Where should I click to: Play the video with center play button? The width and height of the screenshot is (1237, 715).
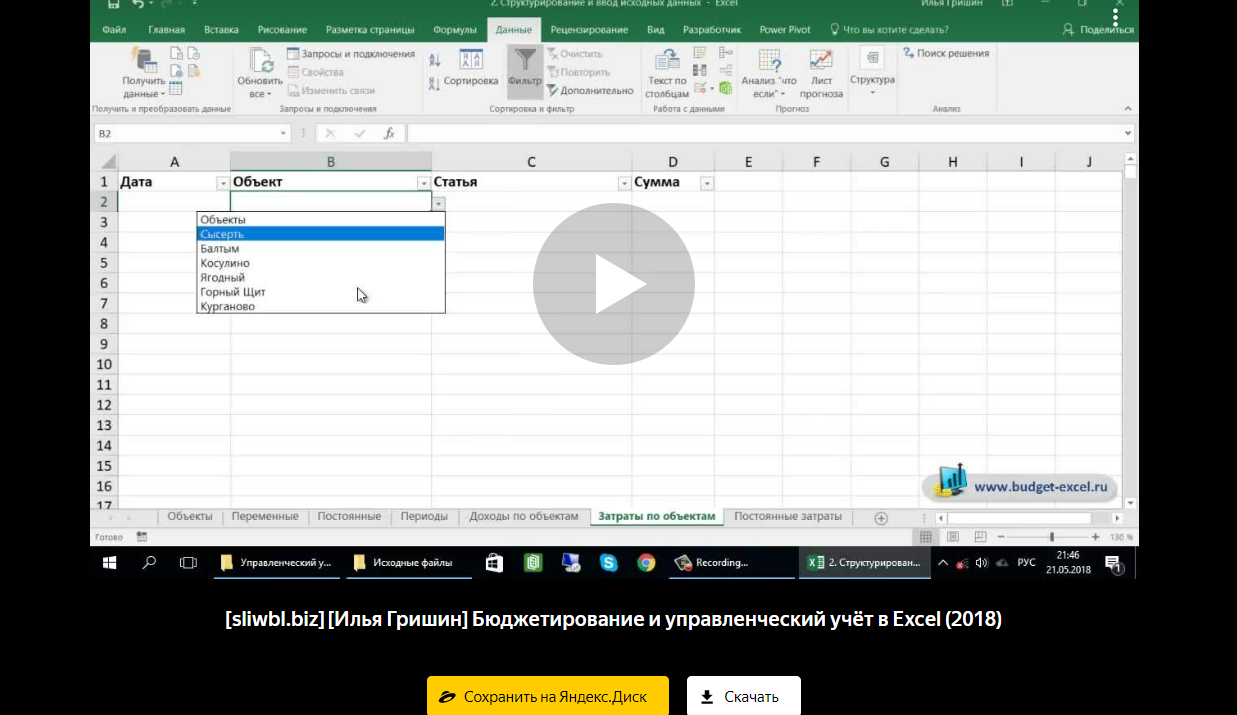(613, 283)
